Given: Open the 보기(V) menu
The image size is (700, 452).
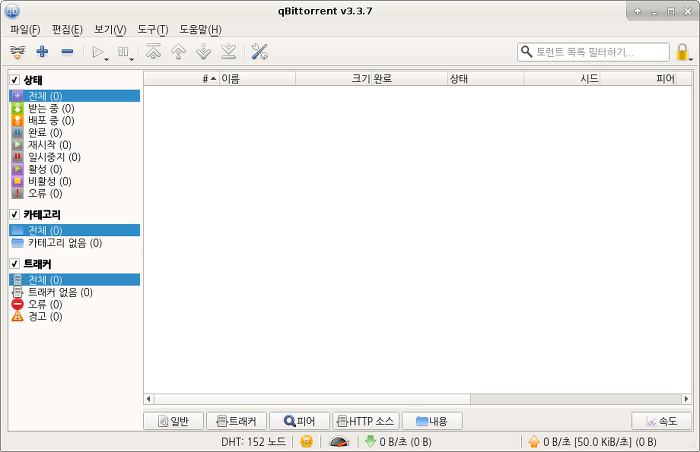Looking at the screenshot, I should point(110,29).
